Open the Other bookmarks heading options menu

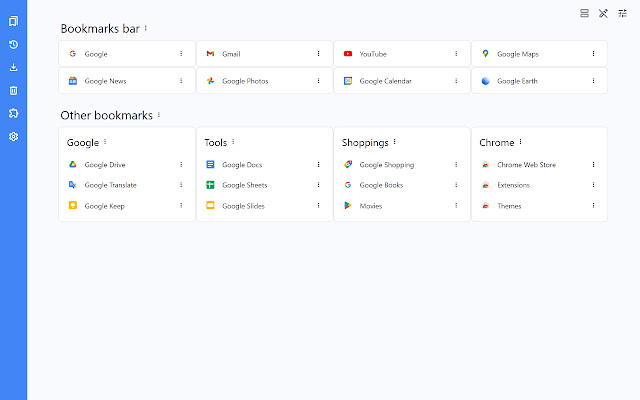[159, 115]
